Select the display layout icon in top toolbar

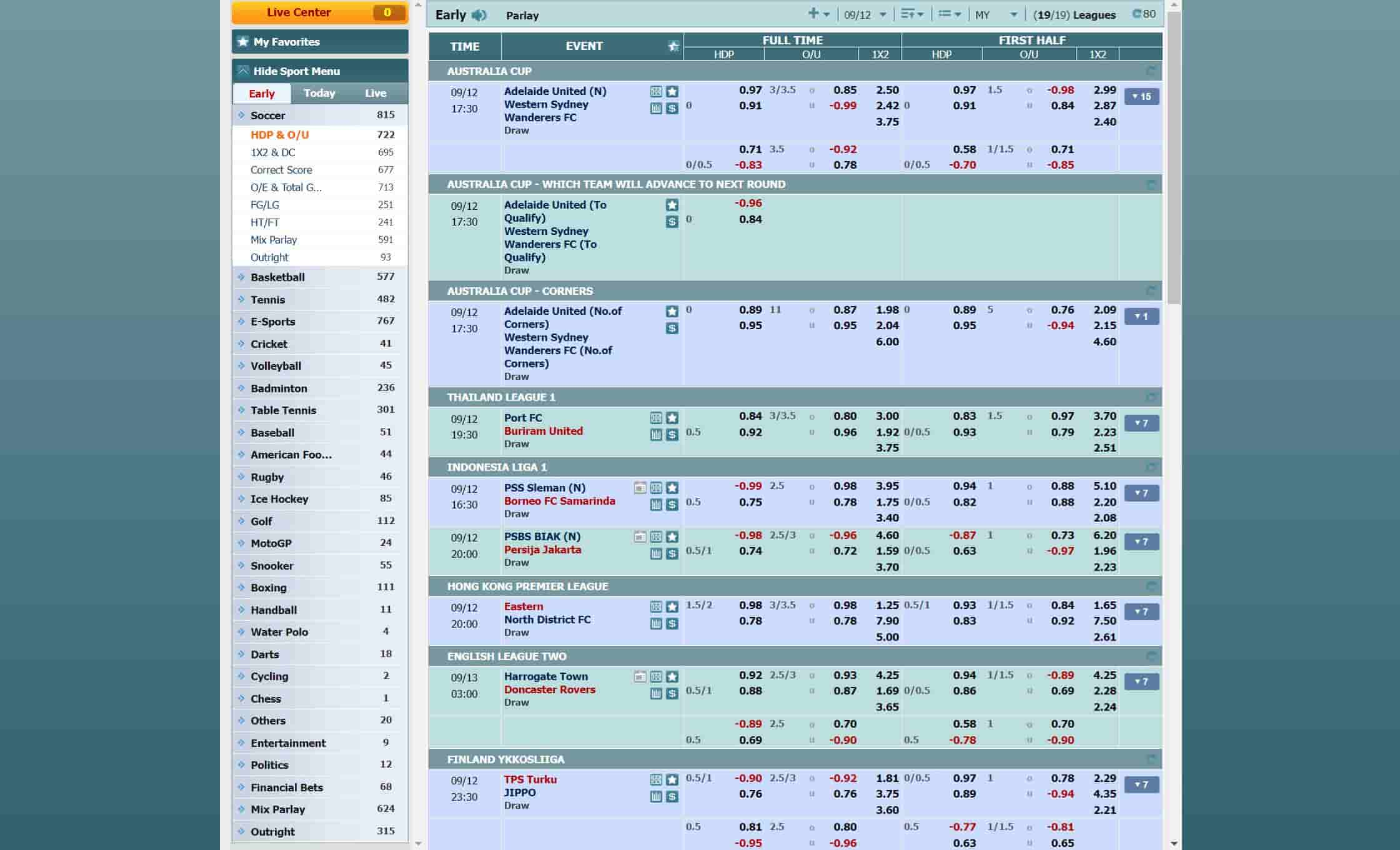949,15
